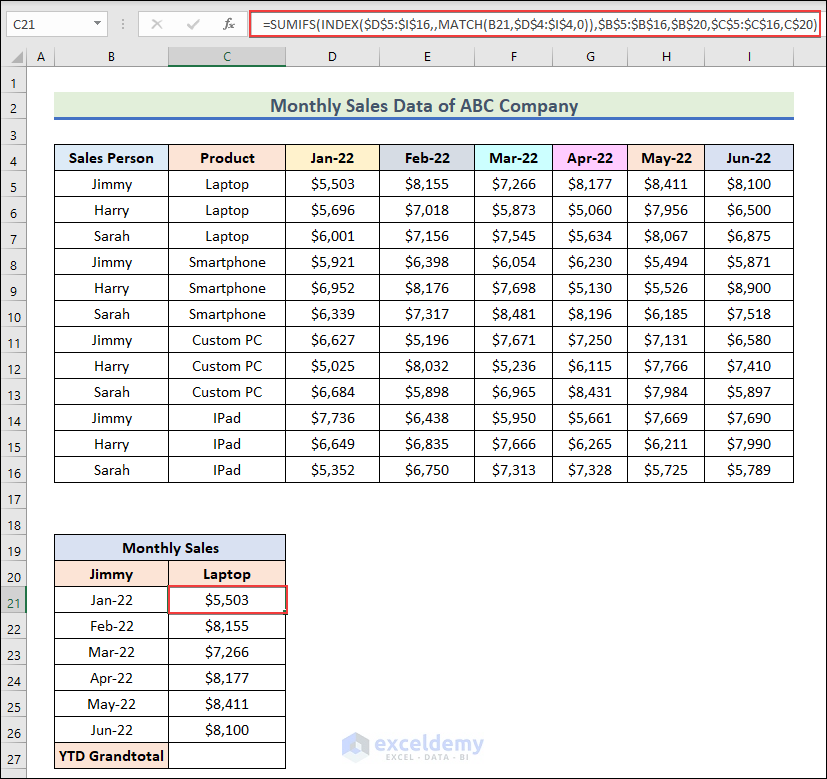Select column D header
Screen dimensions: 827x779
point(332,56)
